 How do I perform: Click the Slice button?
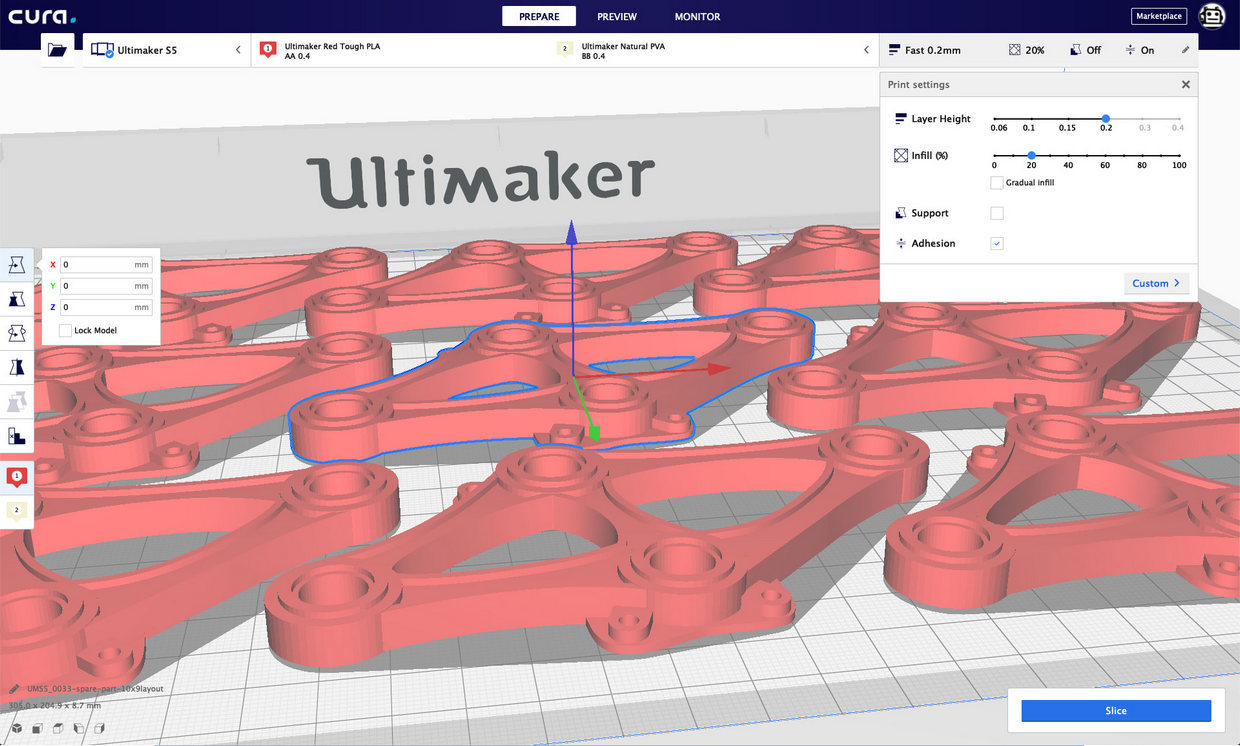tap(1116, 711)
